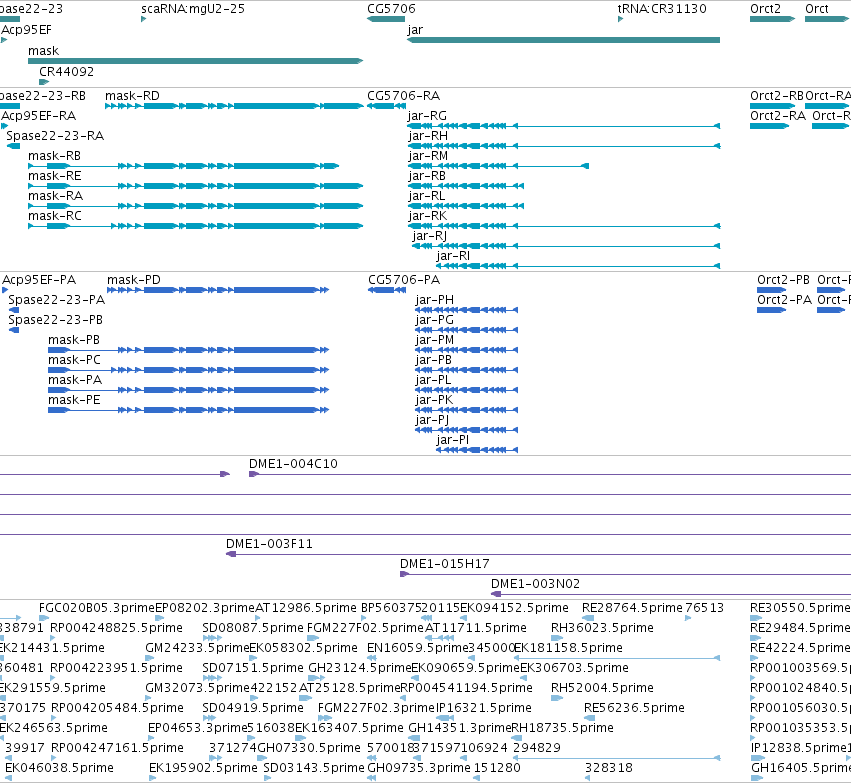Select the AT12986.5prime EST label
Viewport: 851px width, 783px height.
[x=306, y=608]
